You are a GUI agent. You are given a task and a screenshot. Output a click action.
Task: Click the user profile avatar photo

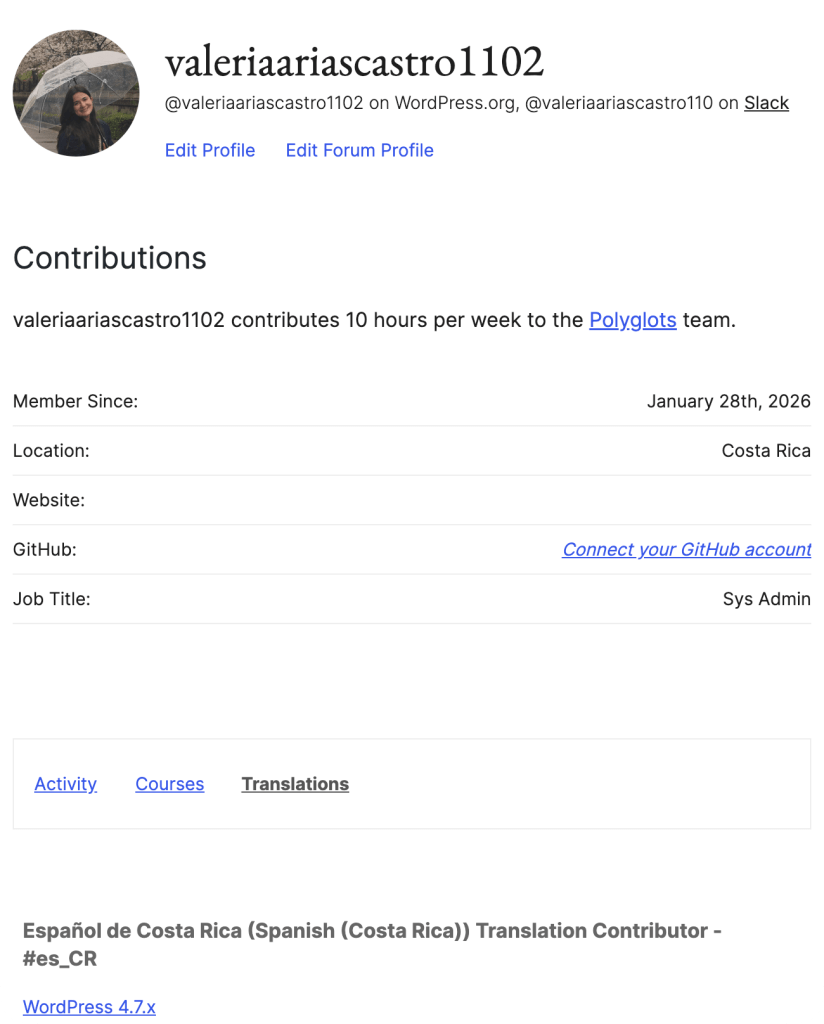[x=76, y=93]
